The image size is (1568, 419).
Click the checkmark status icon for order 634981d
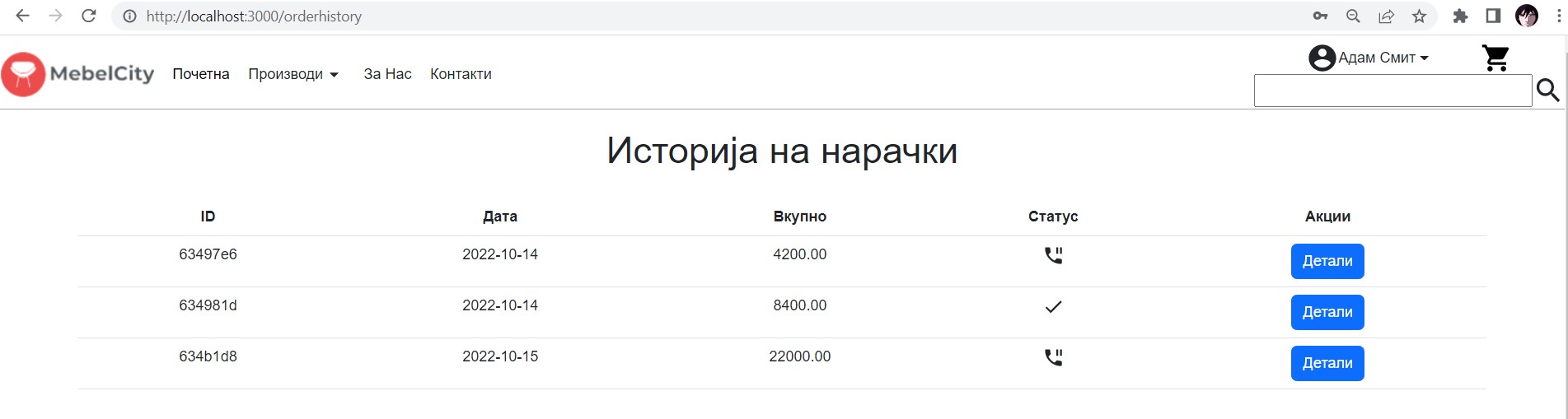click(1053, 306)
